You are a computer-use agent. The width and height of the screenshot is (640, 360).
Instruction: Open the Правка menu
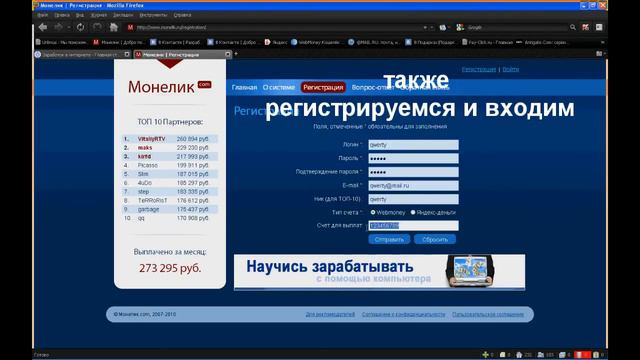pyautogui.click(x=62, y=15)
